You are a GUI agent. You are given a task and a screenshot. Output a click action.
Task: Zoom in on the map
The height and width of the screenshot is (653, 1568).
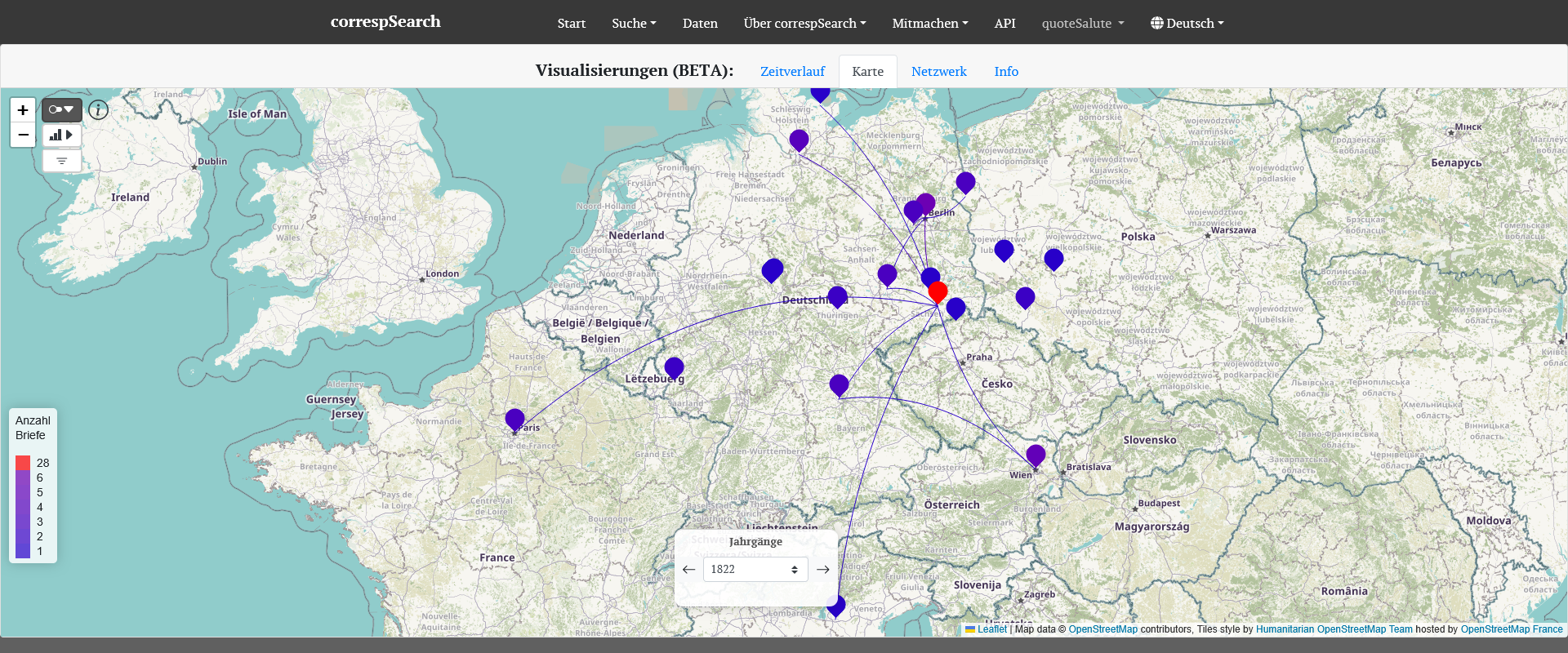coord(23,110)
